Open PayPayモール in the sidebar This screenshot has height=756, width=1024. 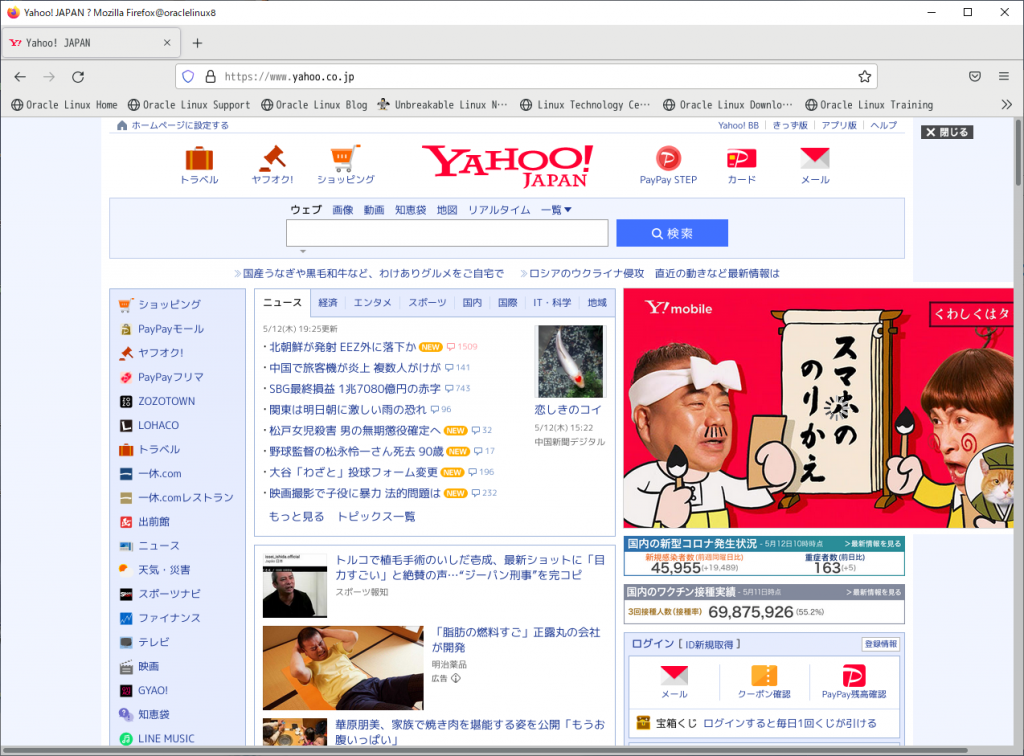click(x=170, y=329)
